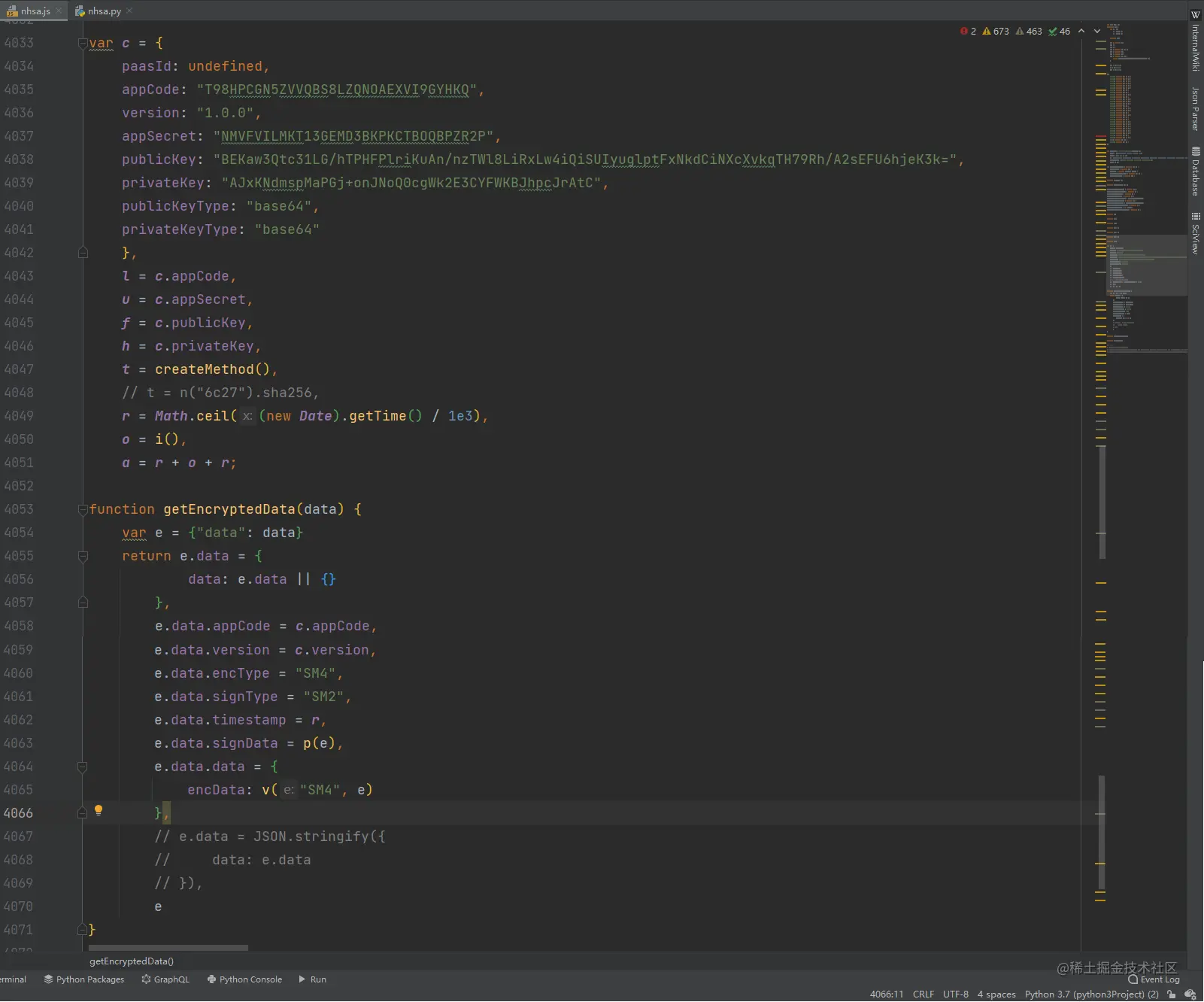Image resolution: width=1204 pixels, height=1002 pixels.
Task: Click the privateKey string value
Action: (x=411, y=183)
